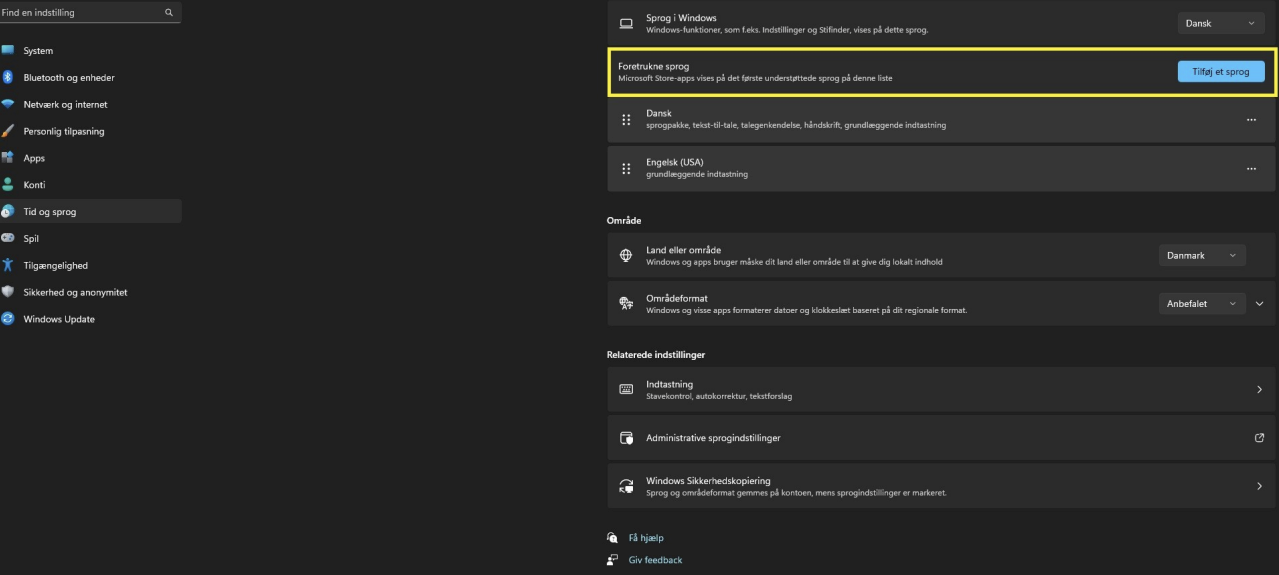Click the Sprog i Windows laptop icon

click(626, 23)
